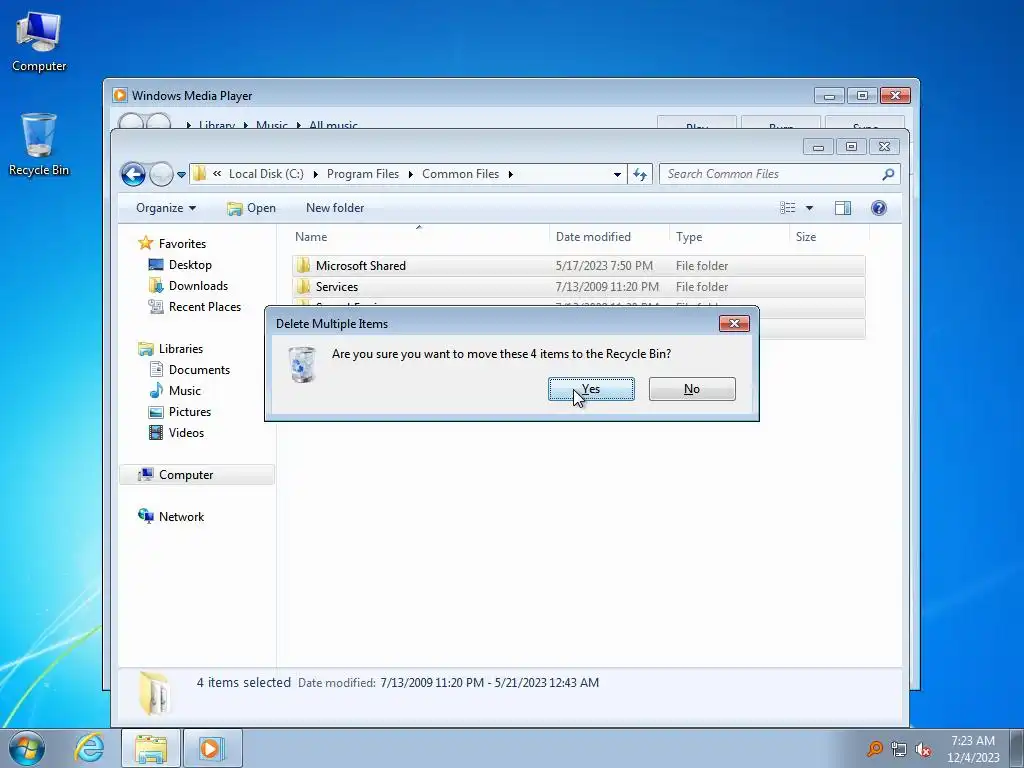This screenshot has height=768, width=1024.
Task: Expand arrow after Local Disk (C:) breadcrumb
Action: pos(315,174)
